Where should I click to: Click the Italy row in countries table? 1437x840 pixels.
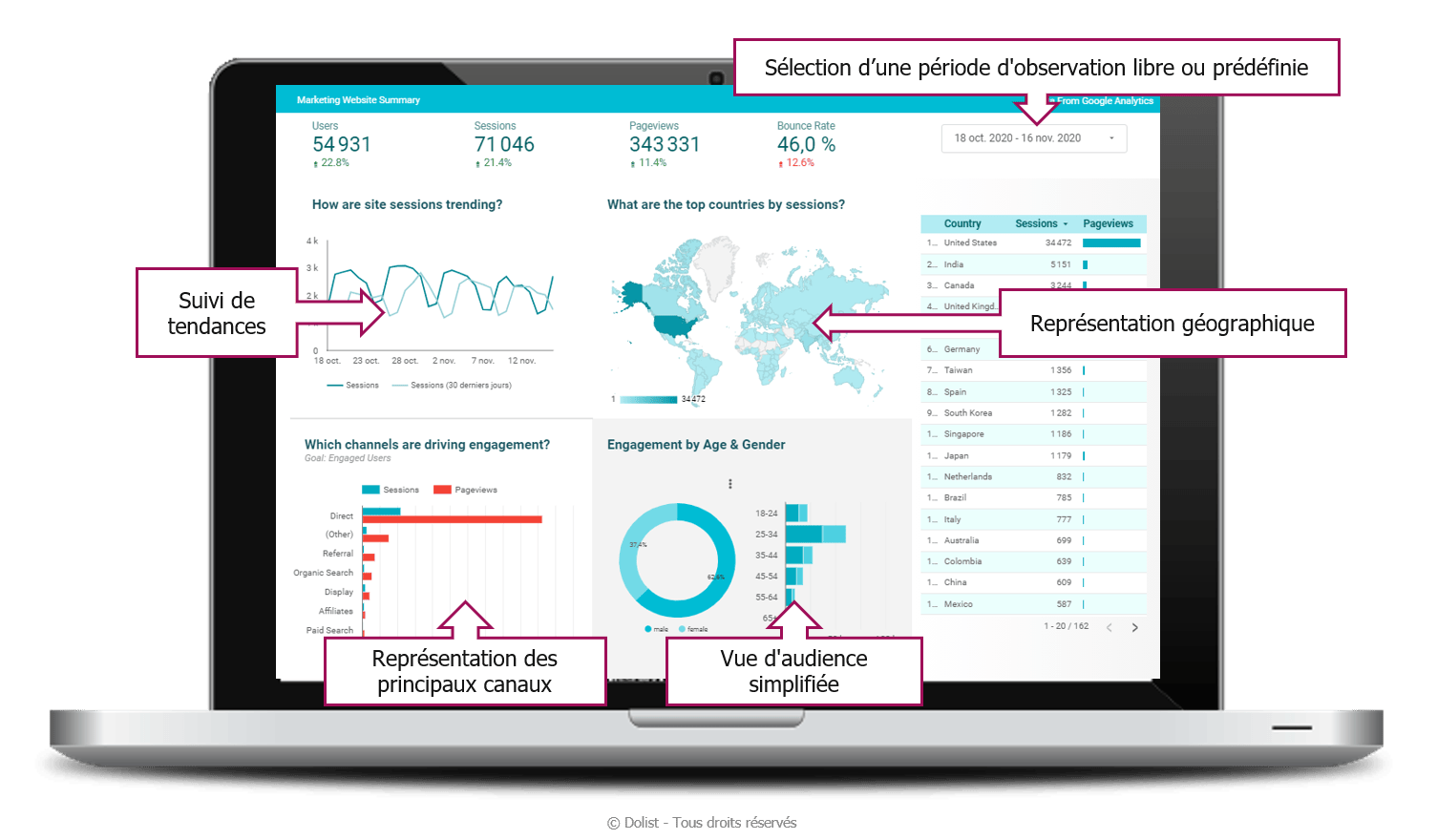(1034, 519)
